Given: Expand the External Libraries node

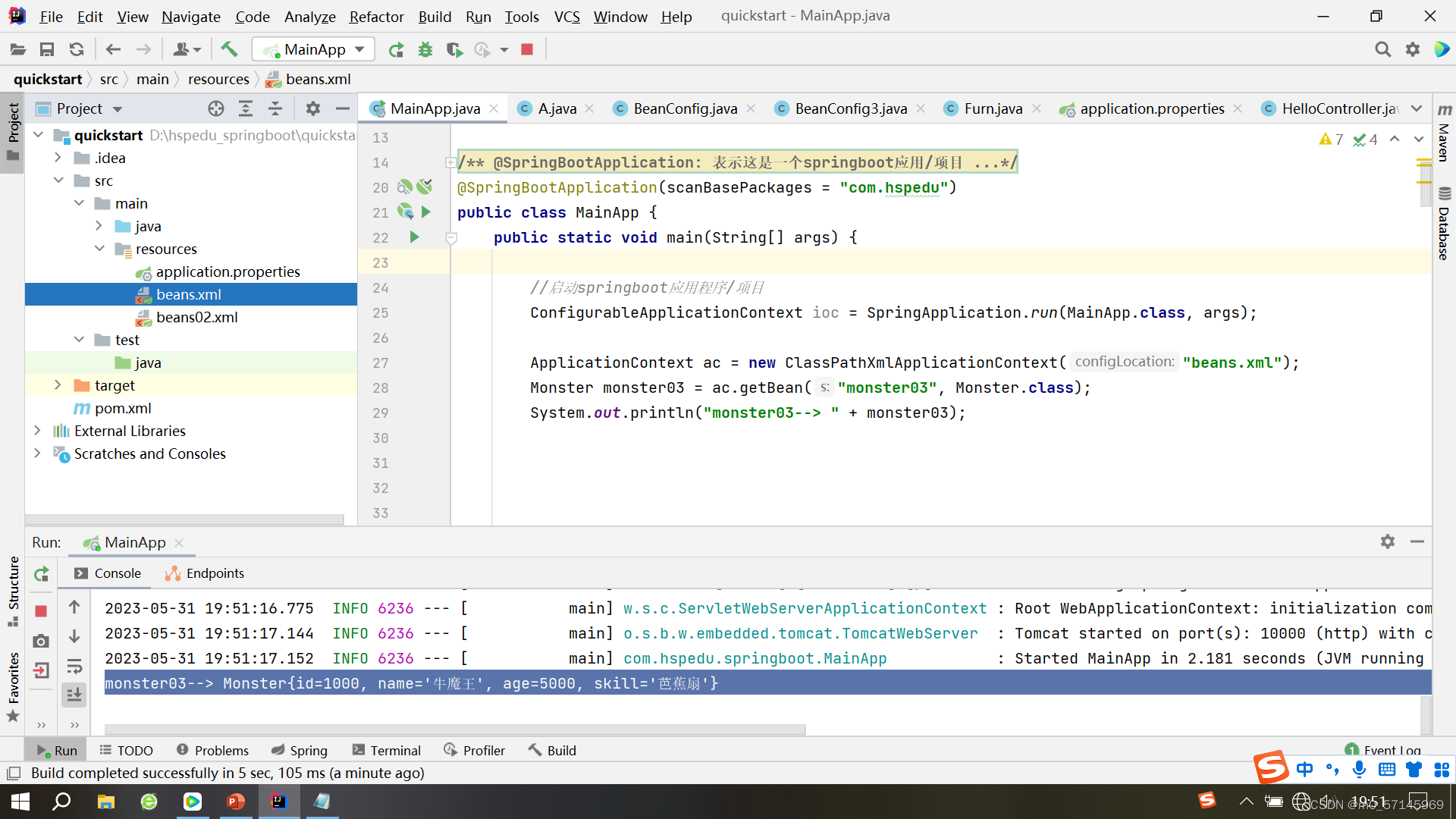Looking at the screenshot, I should 39,431.
